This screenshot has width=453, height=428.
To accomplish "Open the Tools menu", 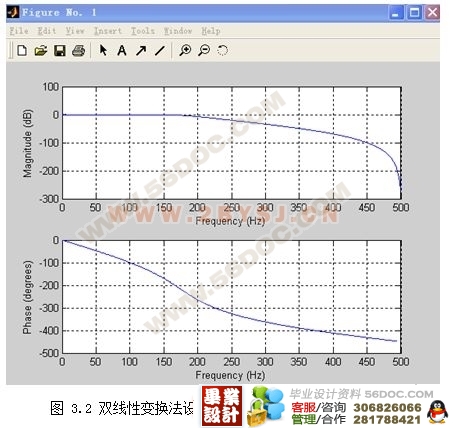I will (x=143, y=31).
